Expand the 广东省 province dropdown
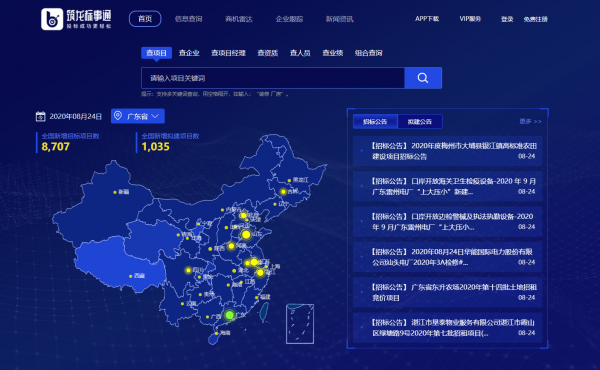Viewport: 600px width, 370px height. 138,116
